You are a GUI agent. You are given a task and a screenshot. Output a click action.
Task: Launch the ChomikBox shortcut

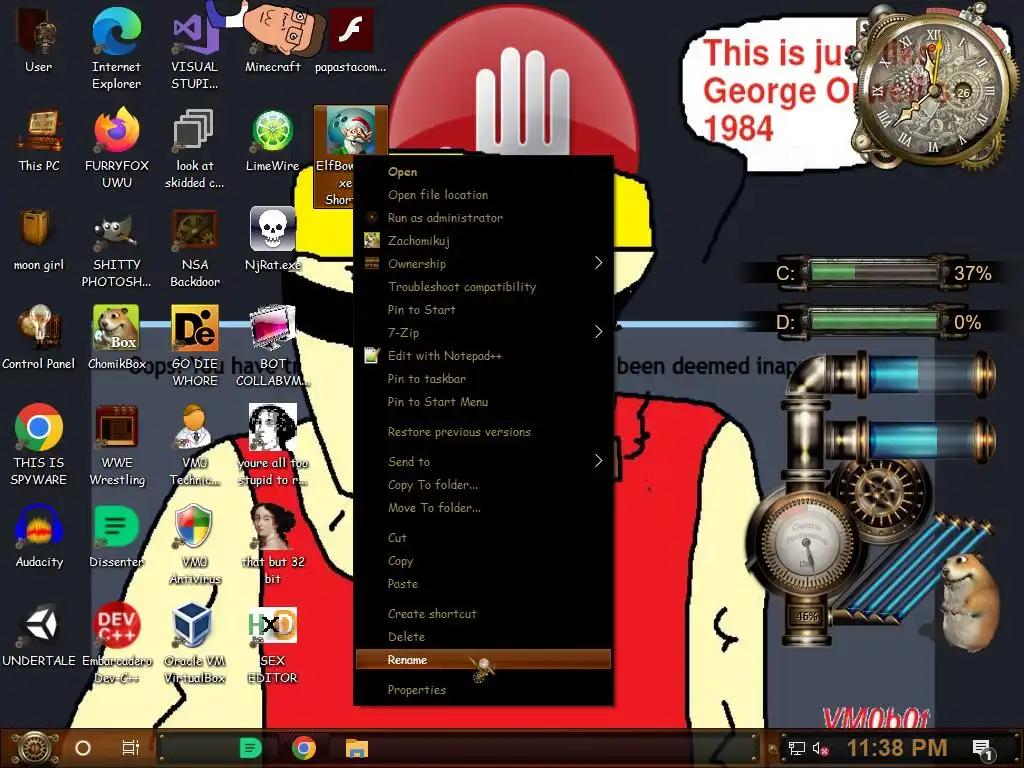click(x=116, y=338)
